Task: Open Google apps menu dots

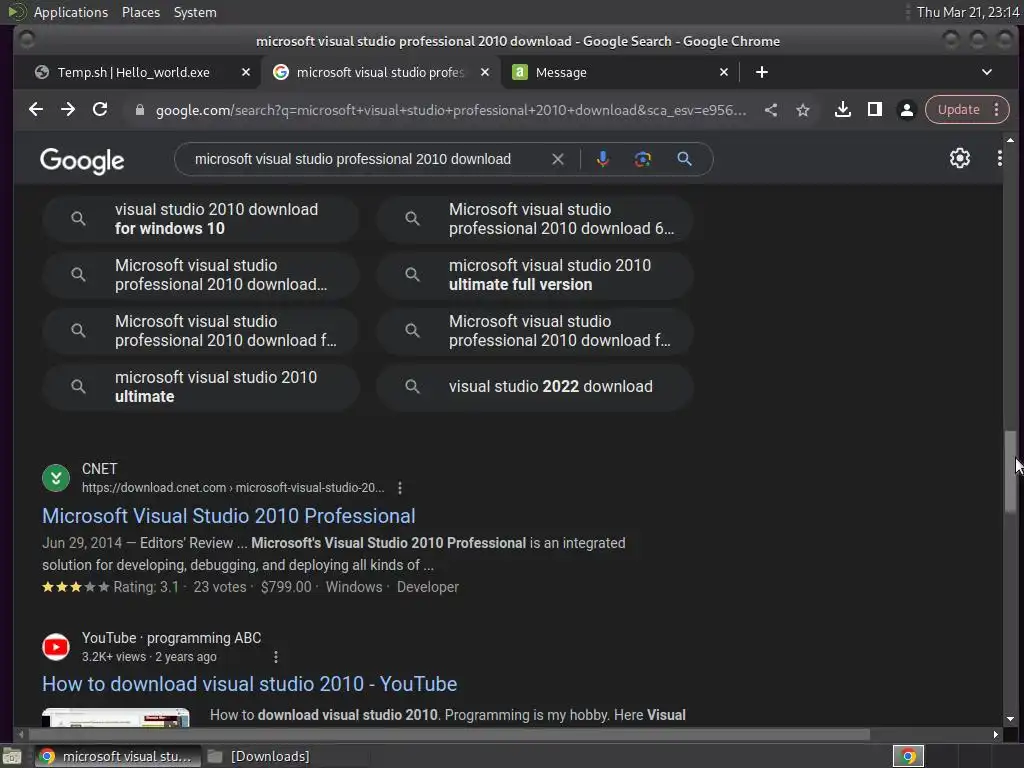Action: pyautogui.click(x=999, y=158)
